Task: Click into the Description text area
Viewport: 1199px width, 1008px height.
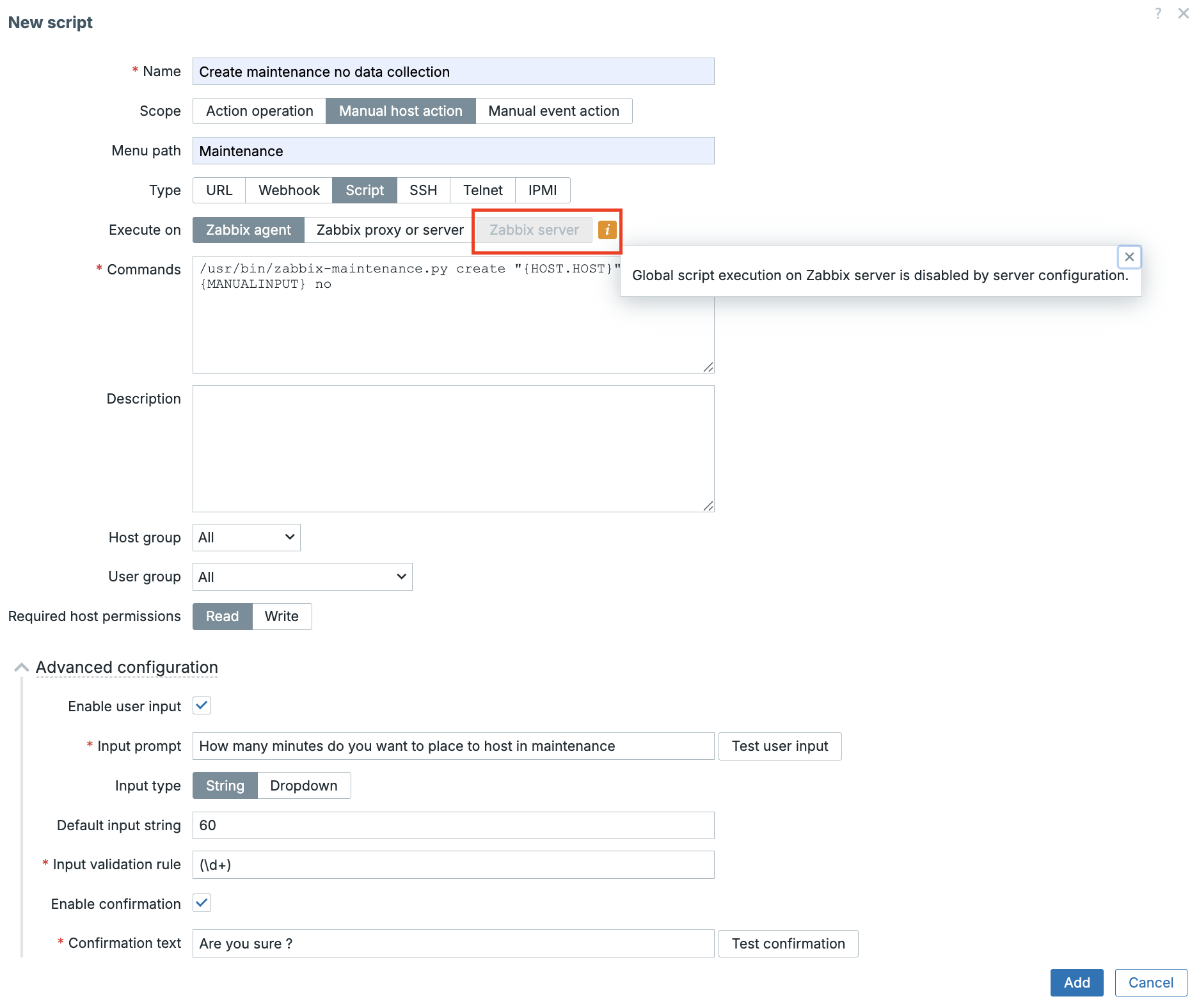Action: (x=454, y=448)
